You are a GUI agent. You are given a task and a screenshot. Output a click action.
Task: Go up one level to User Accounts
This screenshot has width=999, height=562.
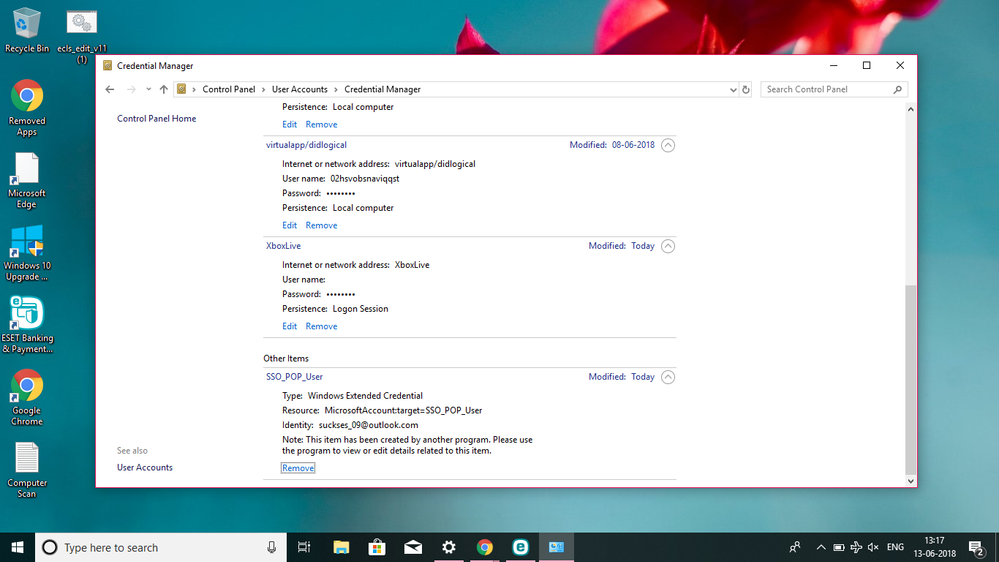pos(164,89)
